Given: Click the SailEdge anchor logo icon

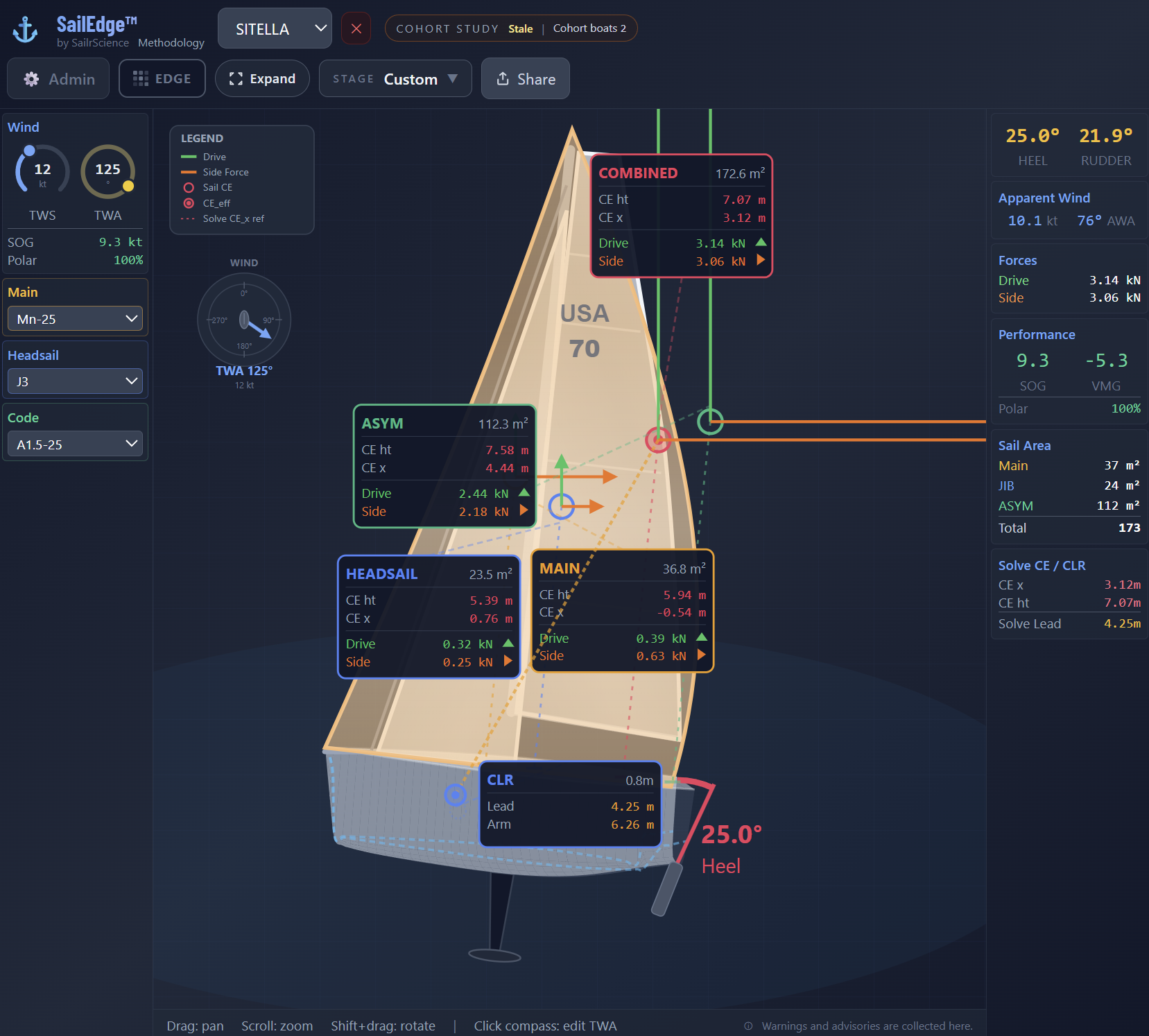Looking at the screenshot, I should point(26,29).
